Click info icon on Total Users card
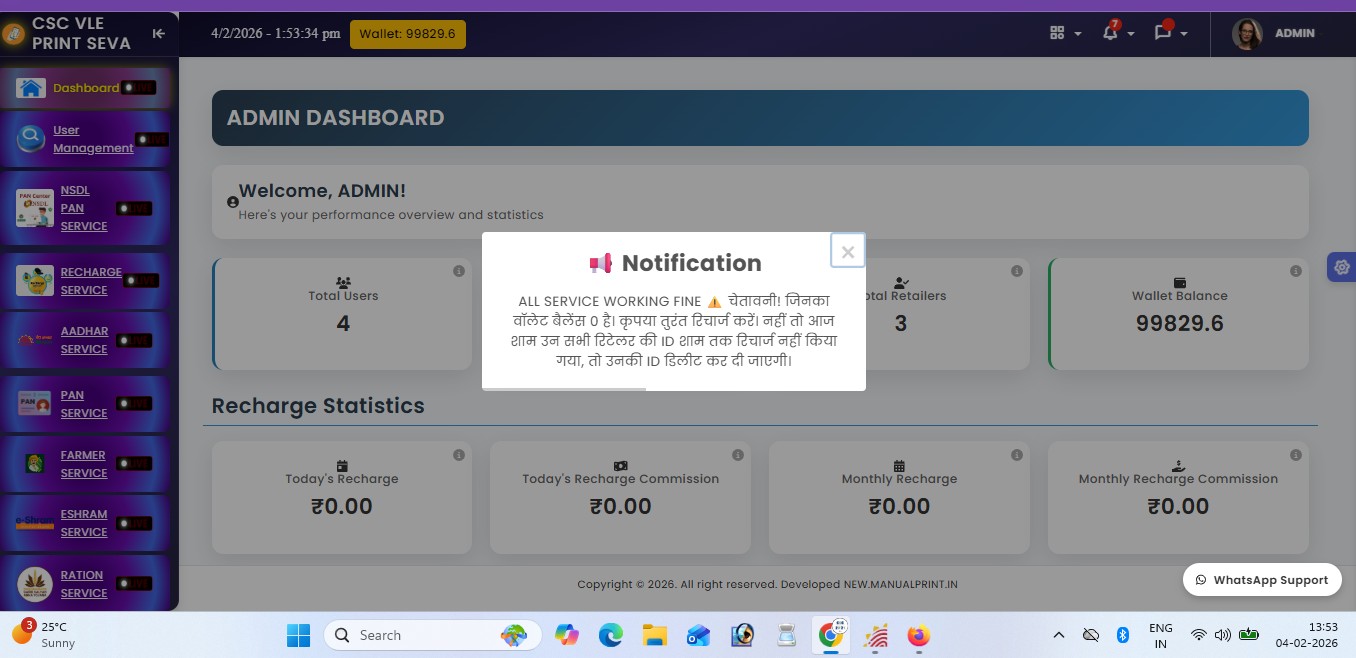Image resolution: width=1356 pixels, height=658 pixels. (x=458, y=271)
